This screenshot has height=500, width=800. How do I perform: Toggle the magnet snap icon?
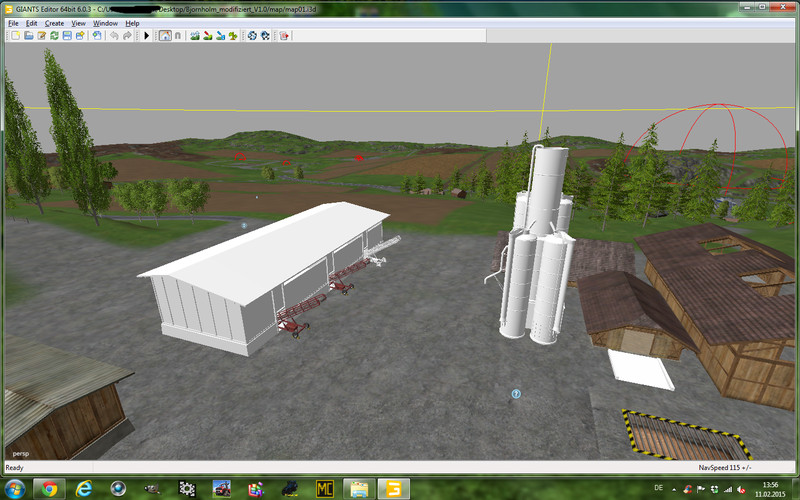[x=178, y=36]
